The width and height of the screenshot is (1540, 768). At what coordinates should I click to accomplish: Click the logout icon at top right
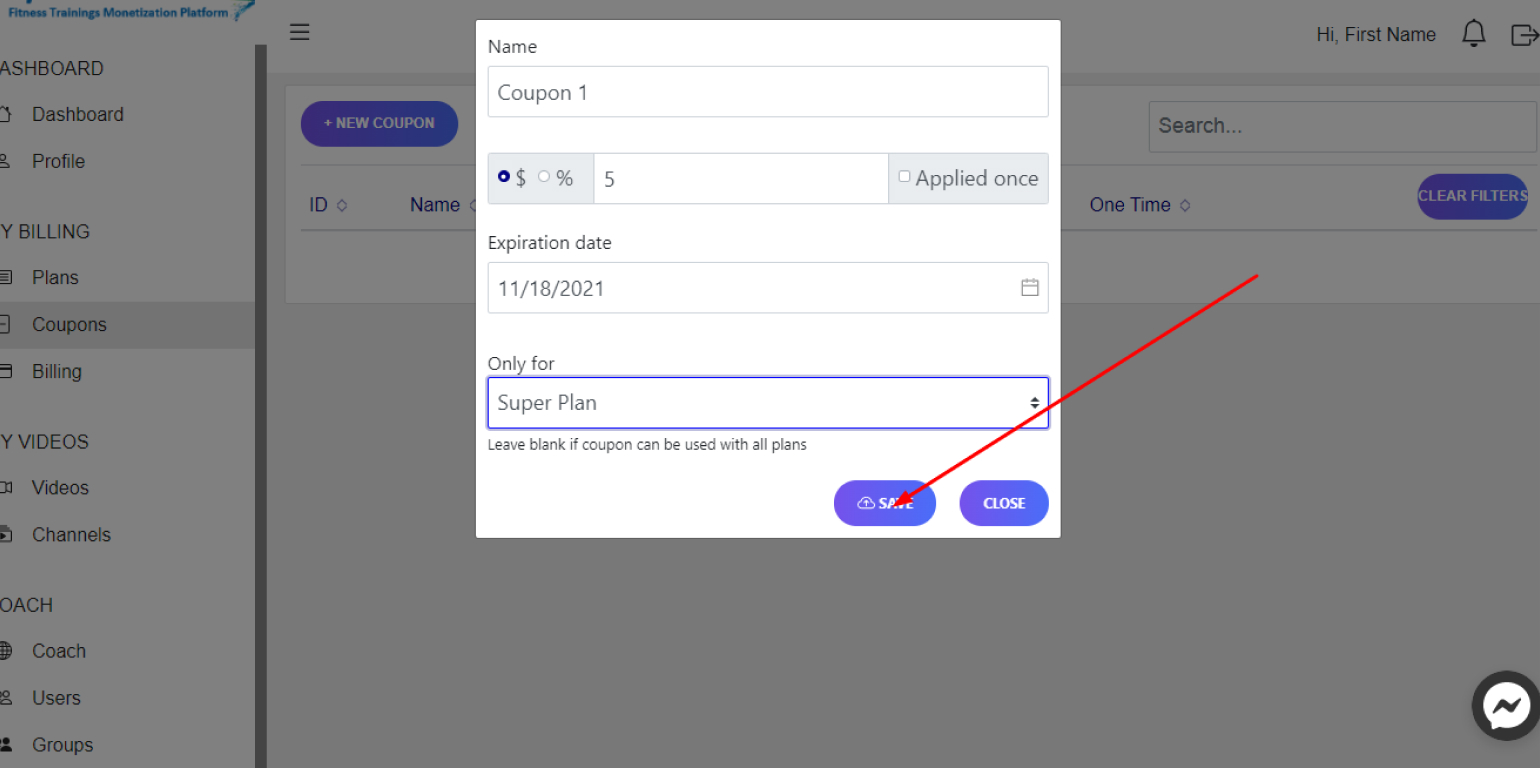click(x=1523, y=35)
